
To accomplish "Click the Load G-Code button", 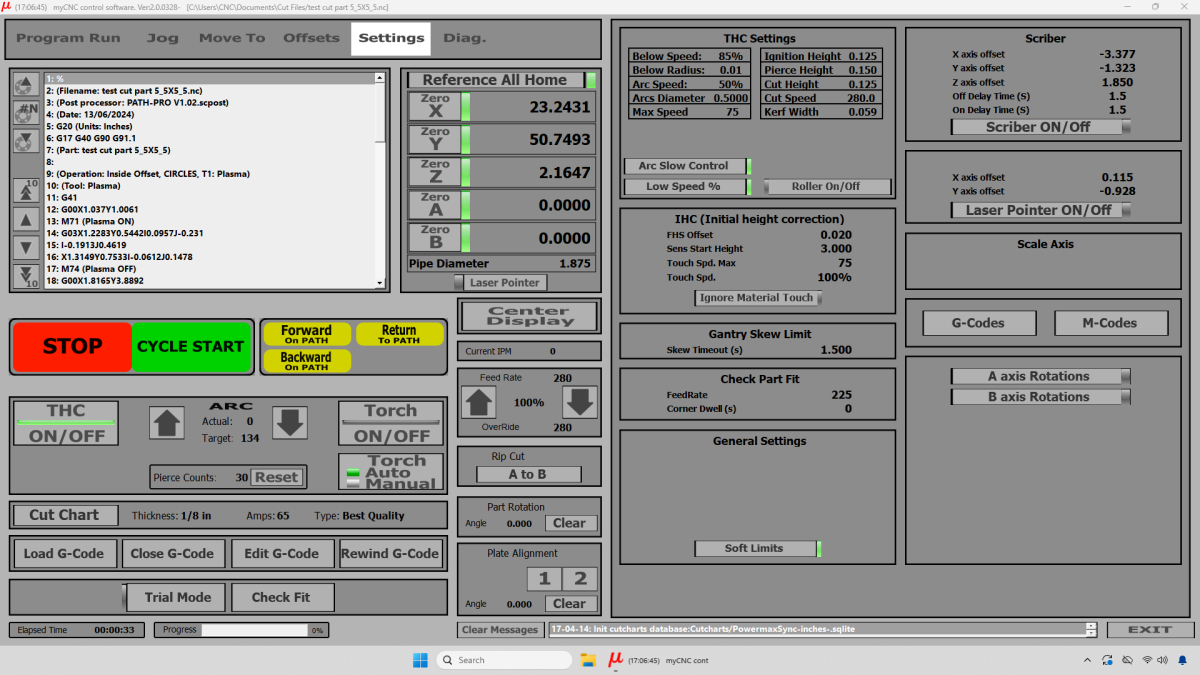I will [64, 553].
